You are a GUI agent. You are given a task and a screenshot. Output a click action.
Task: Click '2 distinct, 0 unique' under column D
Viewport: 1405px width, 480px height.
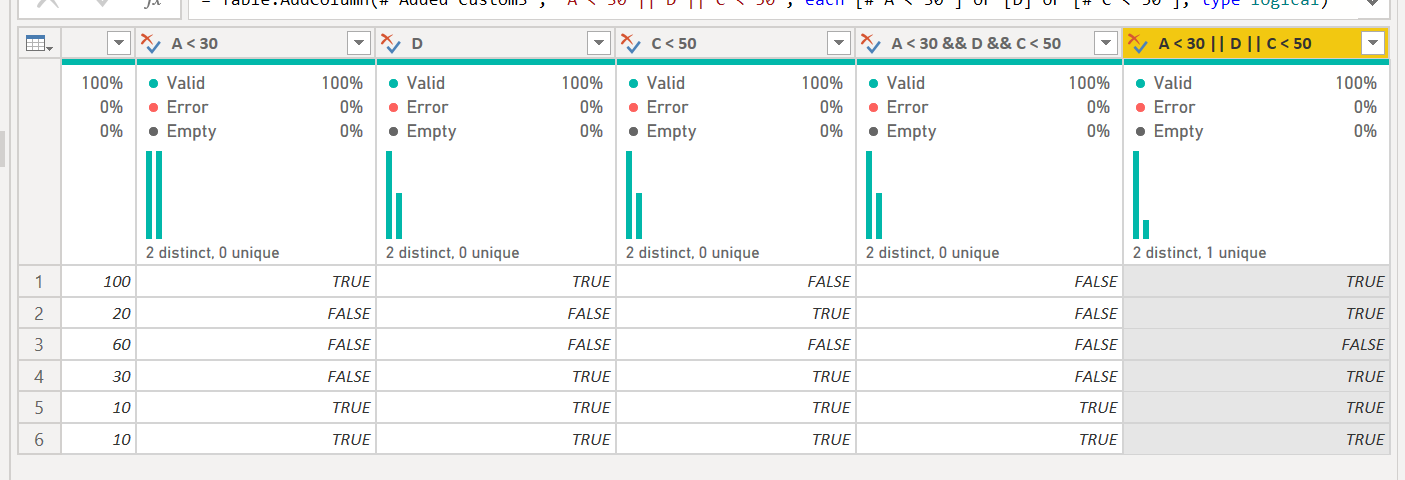(x=452, y=253)
